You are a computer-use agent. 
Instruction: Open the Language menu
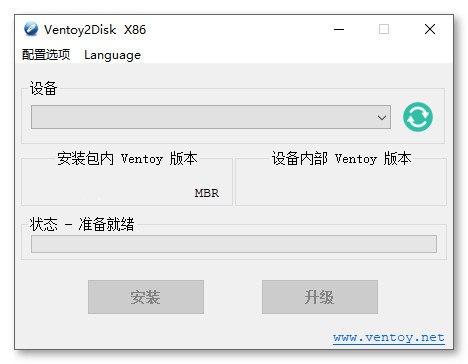tap(112, 55)
